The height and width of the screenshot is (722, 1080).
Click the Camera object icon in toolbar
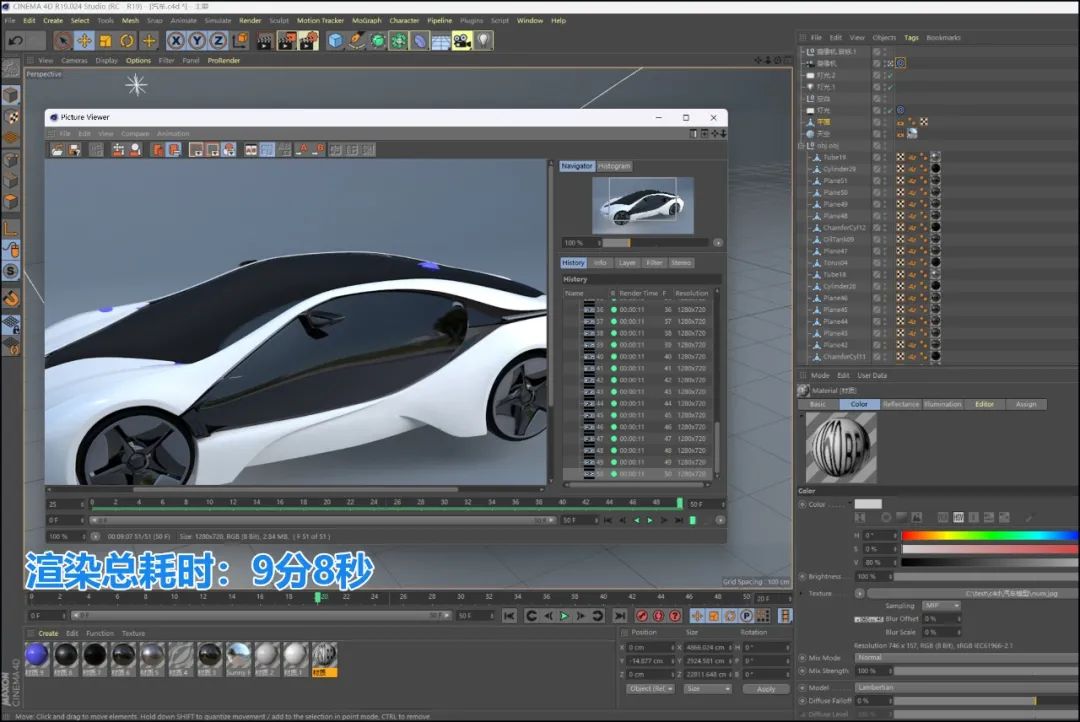click(x=461, y=41)
